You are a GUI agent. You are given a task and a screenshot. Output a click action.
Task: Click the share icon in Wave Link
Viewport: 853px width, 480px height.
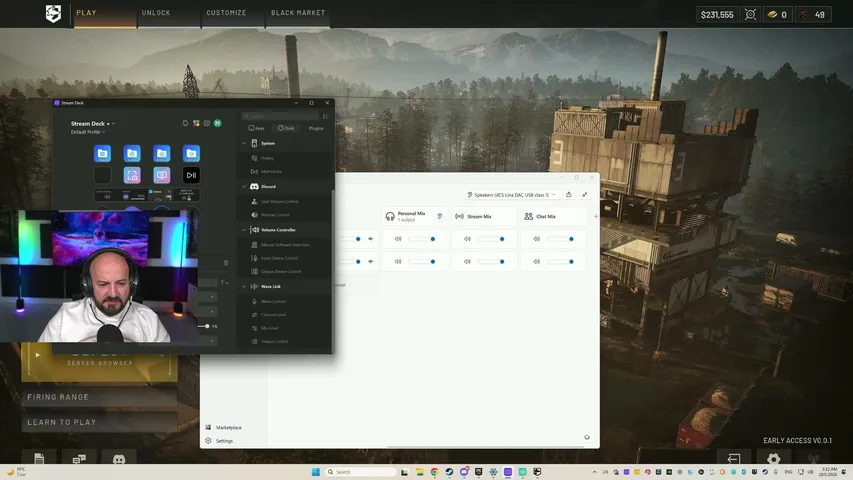click(x=568, y=195)
